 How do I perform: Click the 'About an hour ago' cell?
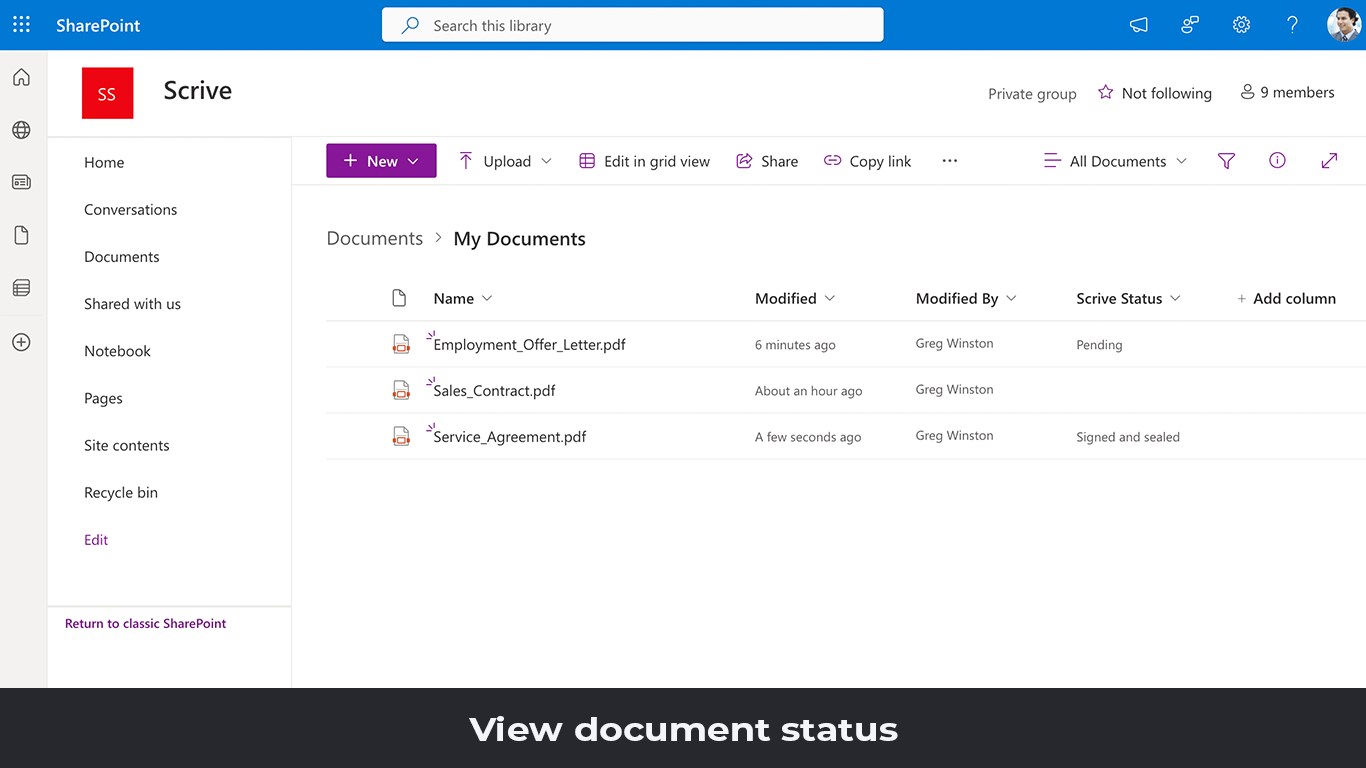808,391
